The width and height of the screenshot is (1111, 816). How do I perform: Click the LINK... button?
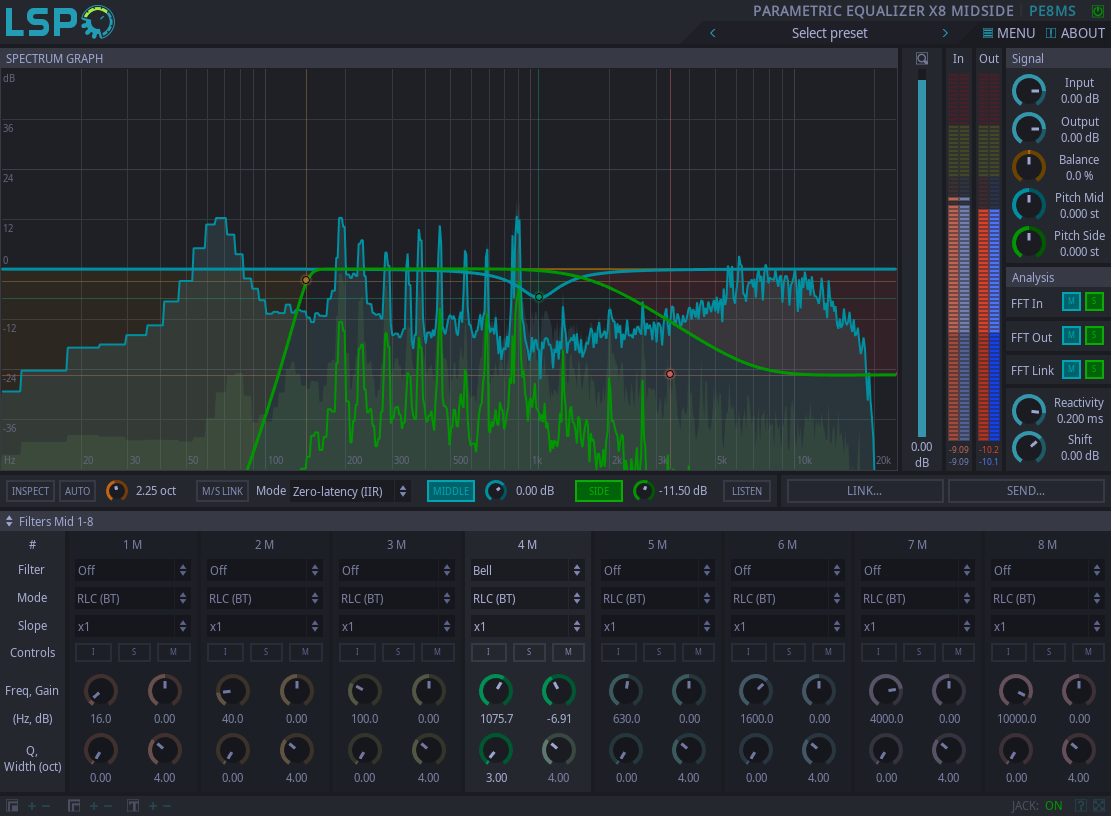(865, 491)
